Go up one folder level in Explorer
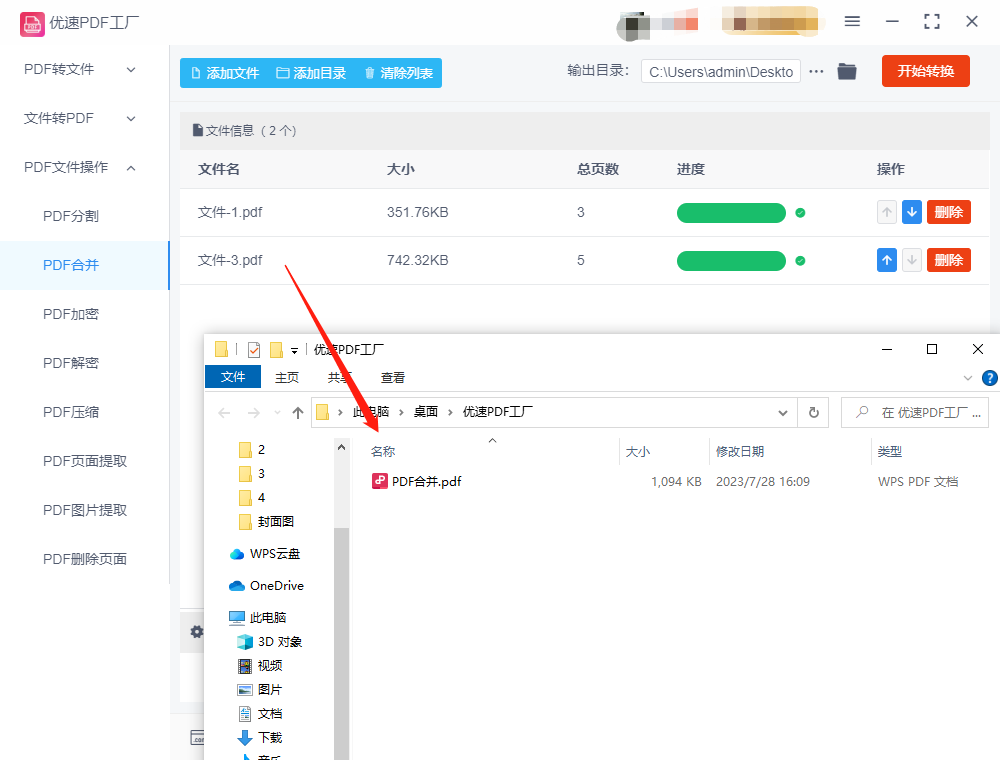 coord(298,413)
